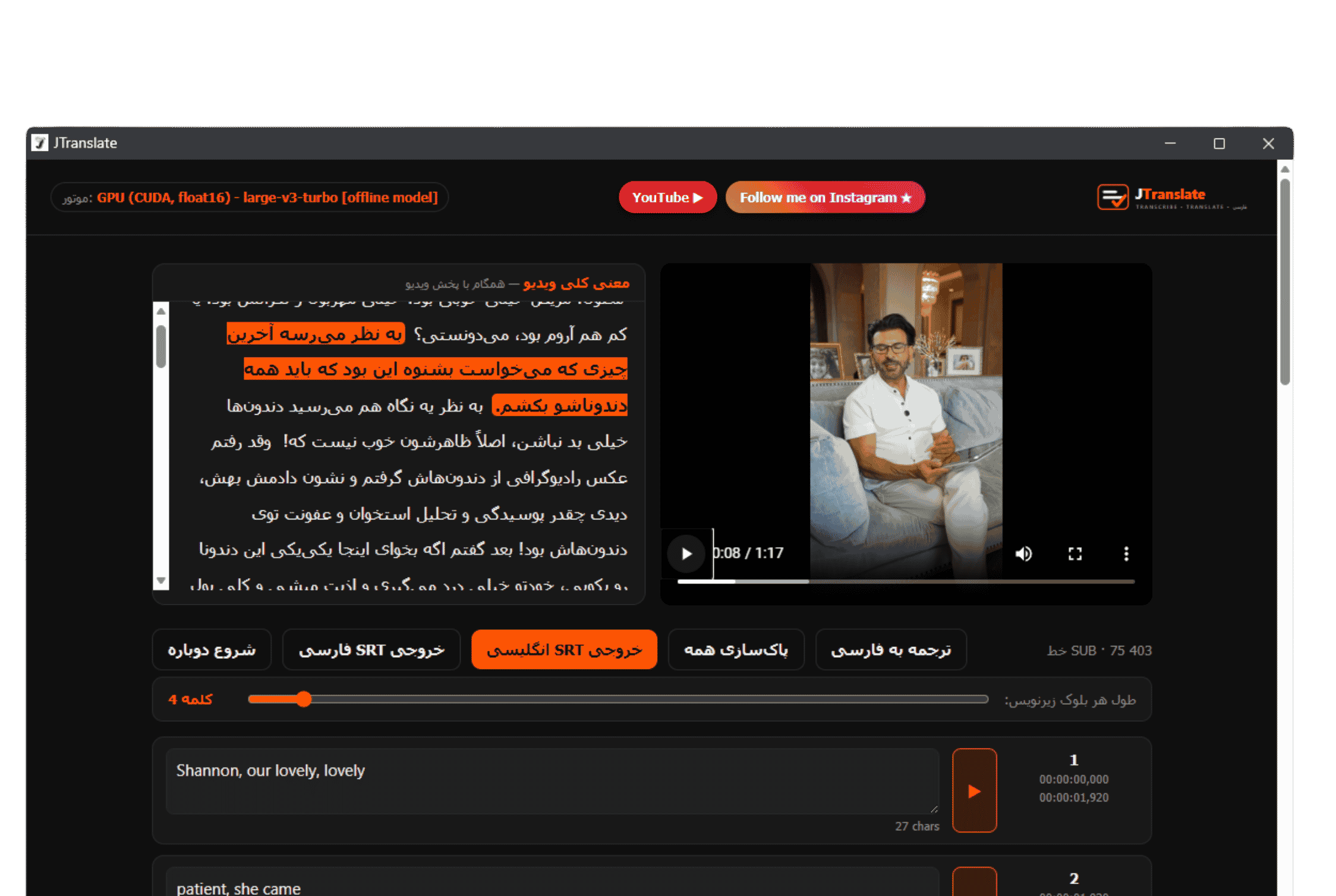1336x896 pixels.
Task: Play subtitle segment 2 audio
Action: [x=975, y=882]
